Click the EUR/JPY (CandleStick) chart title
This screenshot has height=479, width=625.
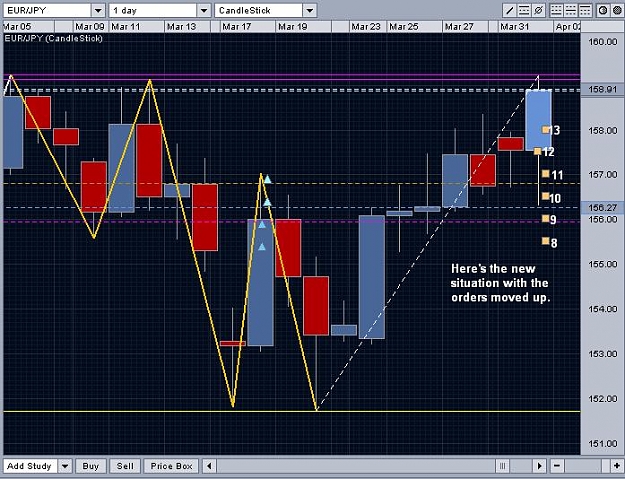tap(53, 39)
